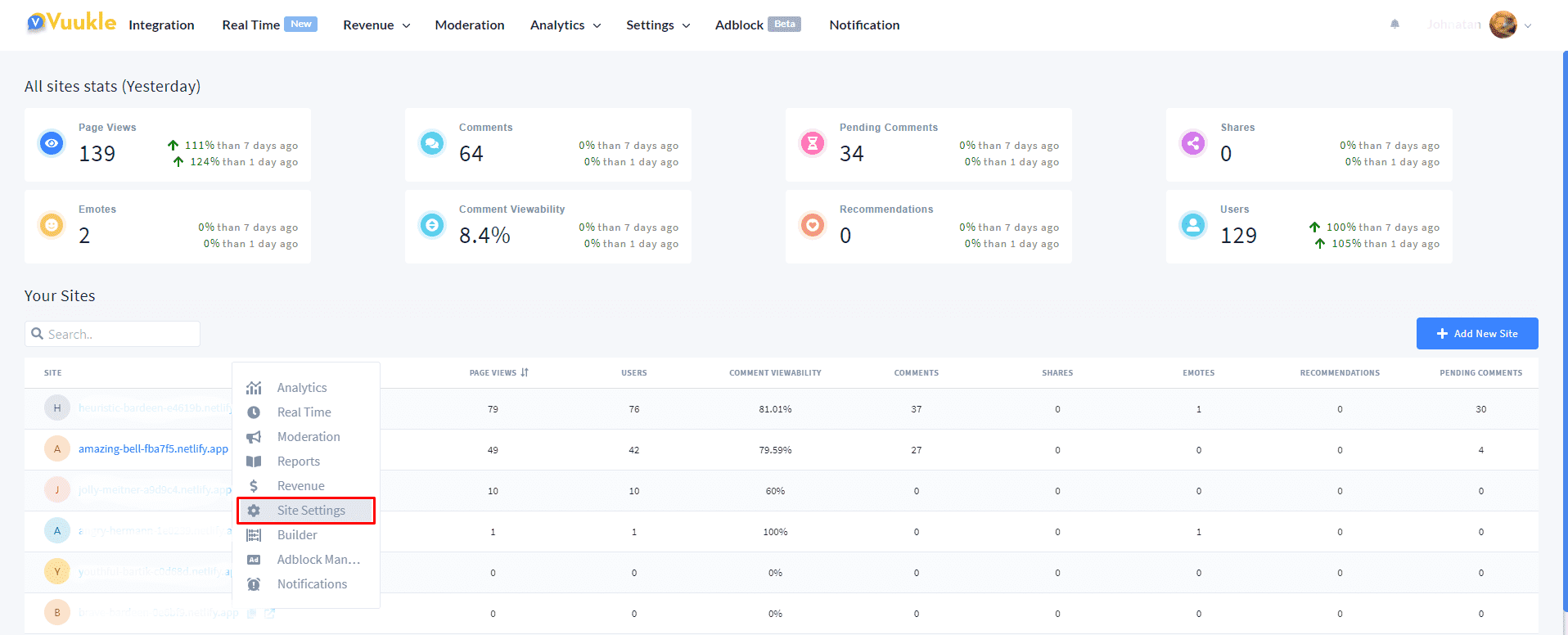1568x635 pixels.
Task: Click the COMMENT VIEWABILITY column header
Action: click(775, 372)
